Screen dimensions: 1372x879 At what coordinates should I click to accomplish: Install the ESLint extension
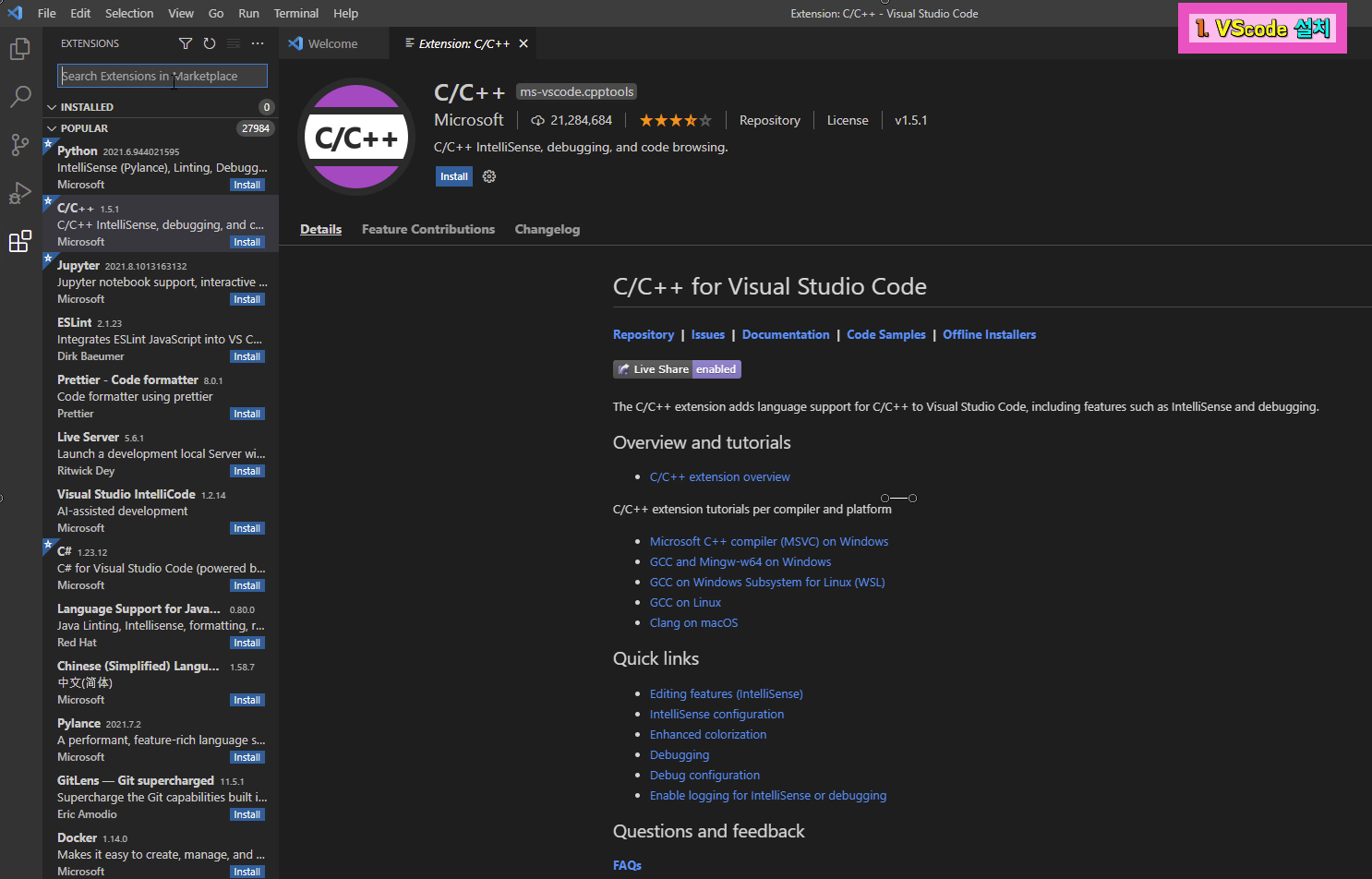(247, 356)
